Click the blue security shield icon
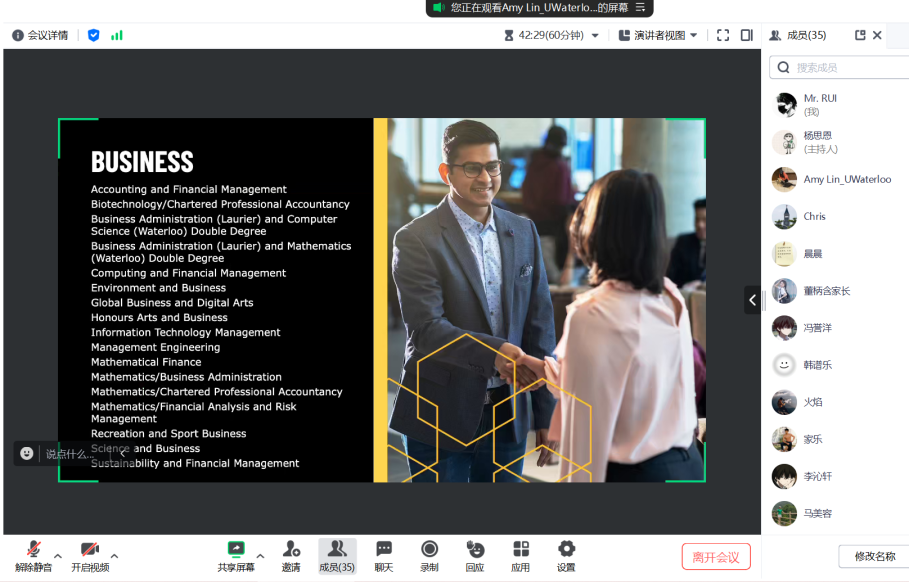Image resolution: width=909 pixels, height=582 pixels. pyautogui.click(x=93, y=35)
